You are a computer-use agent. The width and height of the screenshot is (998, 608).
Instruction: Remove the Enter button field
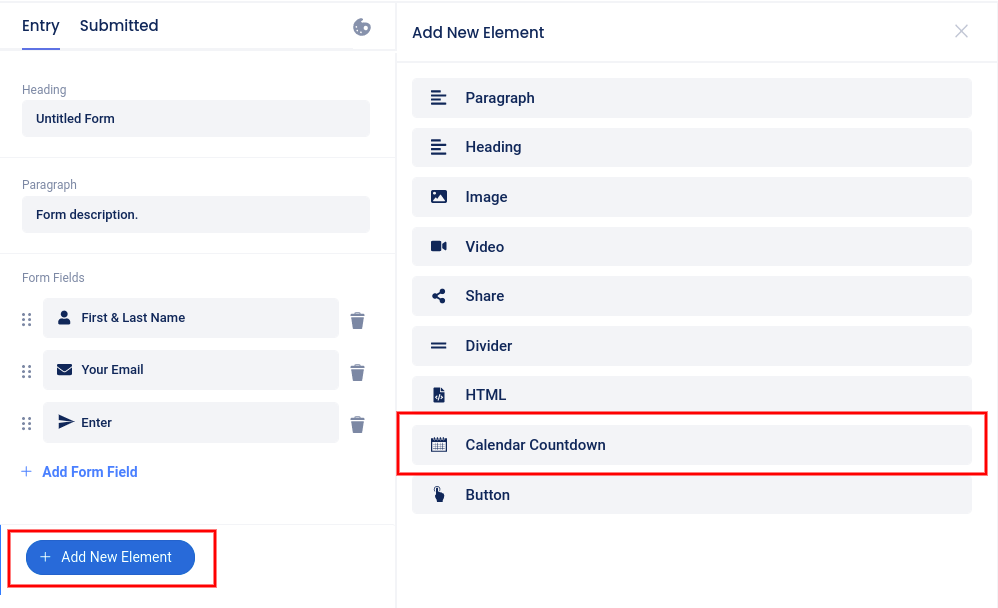(x=357, y=424)
